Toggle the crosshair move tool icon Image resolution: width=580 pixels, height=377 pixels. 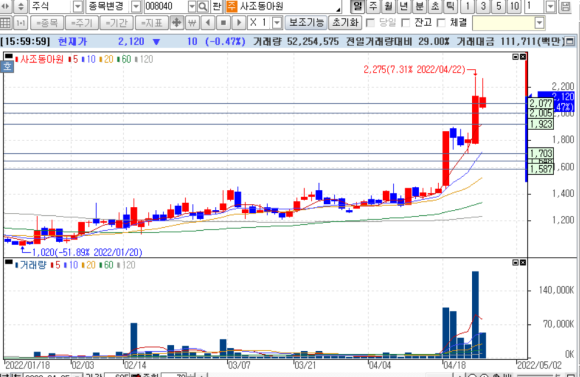176,23
